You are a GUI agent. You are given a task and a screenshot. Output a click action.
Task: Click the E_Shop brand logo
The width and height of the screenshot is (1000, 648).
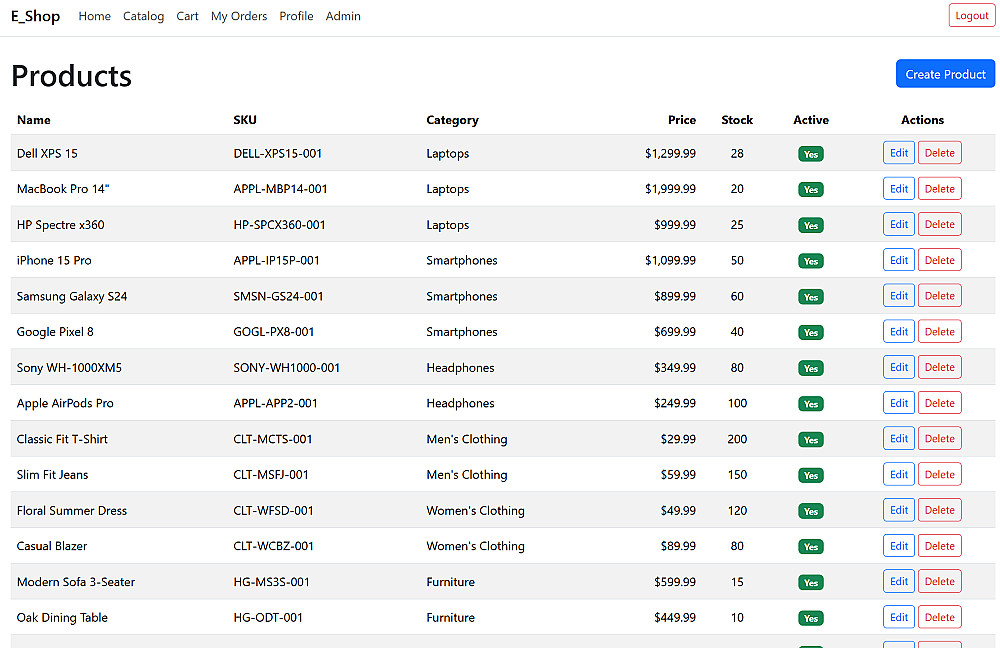tap(36, 16)
